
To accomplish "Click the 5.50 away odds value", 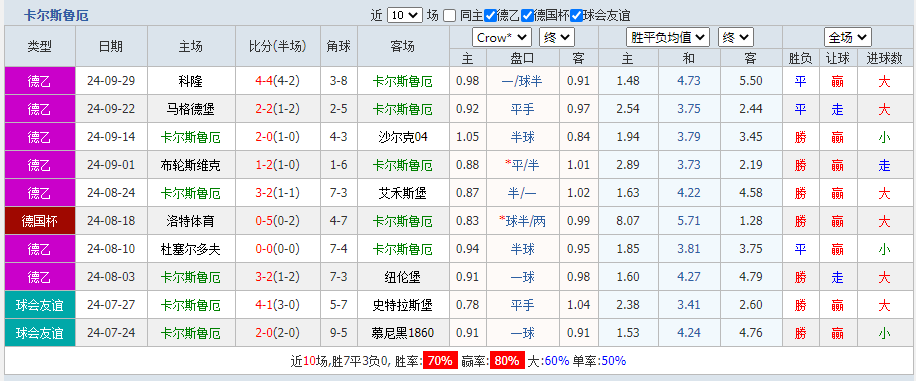I will [751, 81].
